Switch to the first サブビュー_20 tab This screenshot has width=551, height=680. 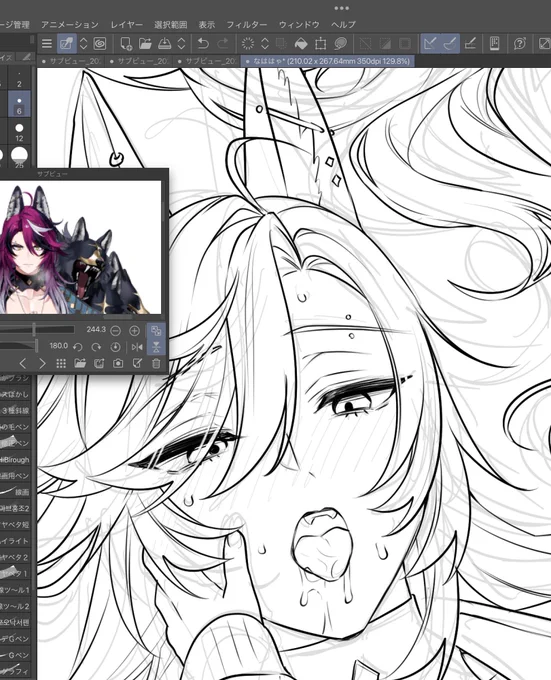(71, 61)
